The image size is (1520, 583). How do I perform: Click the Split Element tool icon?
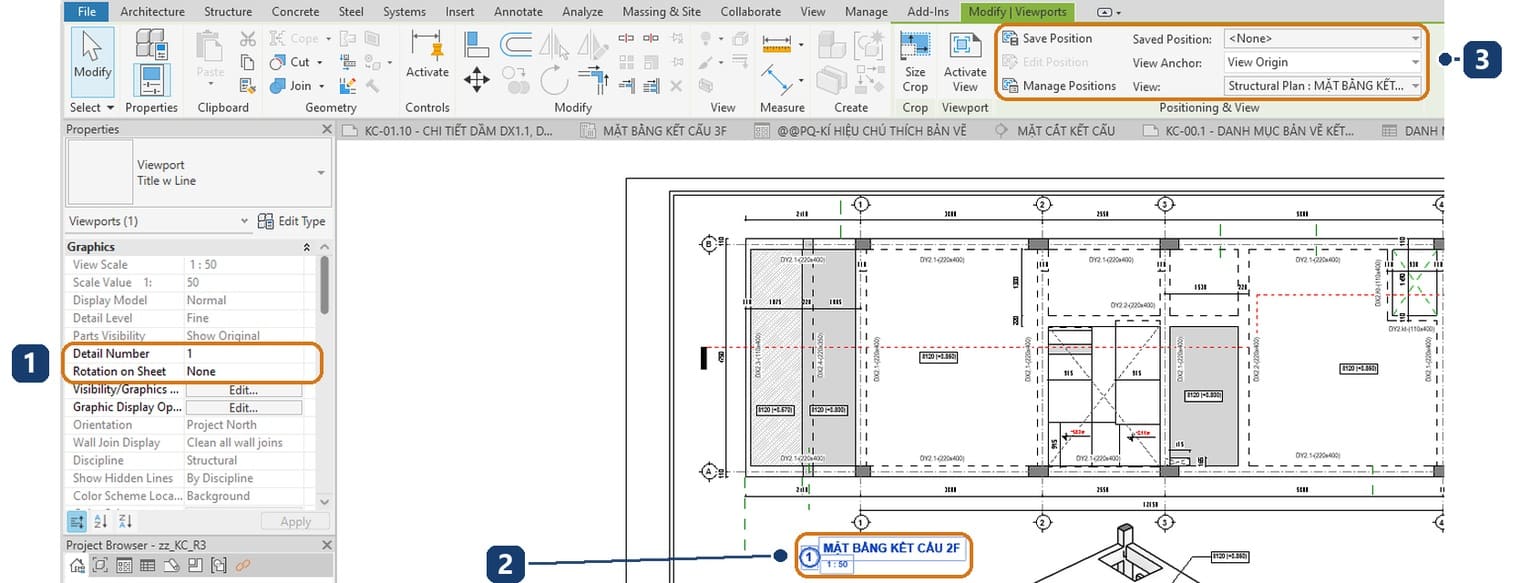coord(627,39)
